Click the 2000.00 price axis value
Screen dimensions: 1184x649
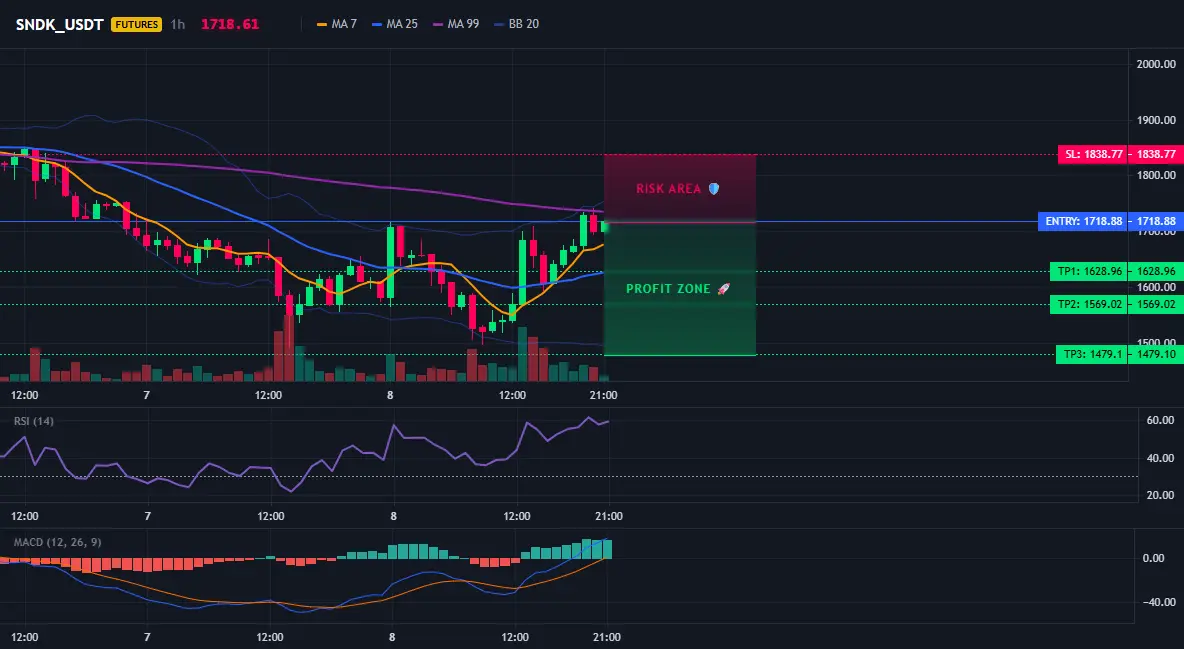tap(1156, 64)
